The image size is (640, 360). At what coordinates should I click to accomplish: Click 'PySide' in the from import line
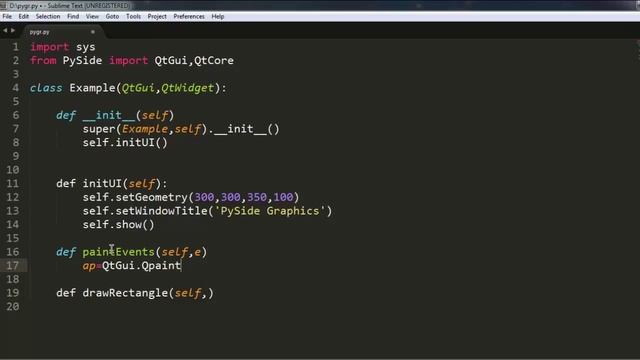(82, 60)
